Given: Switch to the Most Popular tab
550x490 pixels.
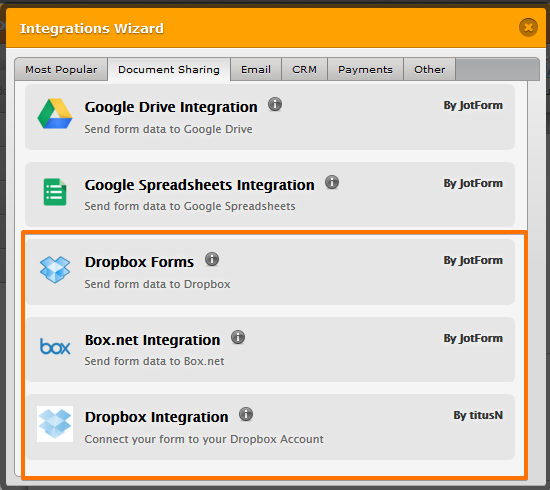Looking at the screenshot, I should 61,69.
